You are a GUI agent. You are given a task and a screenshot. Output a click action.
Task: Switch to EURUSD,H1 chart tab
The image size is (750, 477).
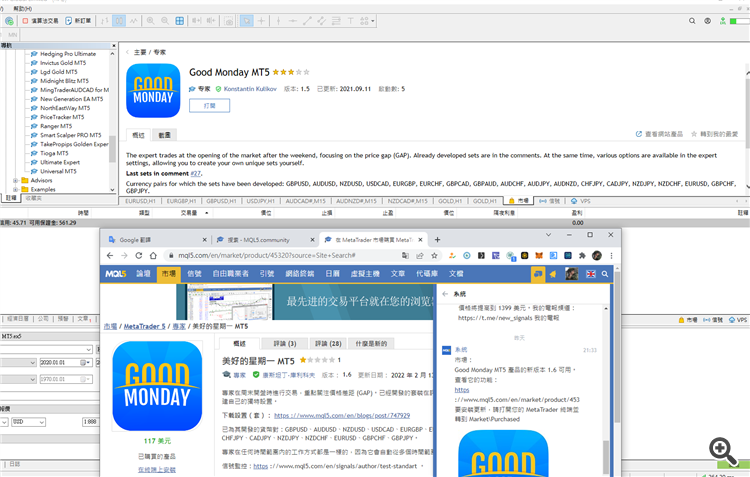click(140, 201)
